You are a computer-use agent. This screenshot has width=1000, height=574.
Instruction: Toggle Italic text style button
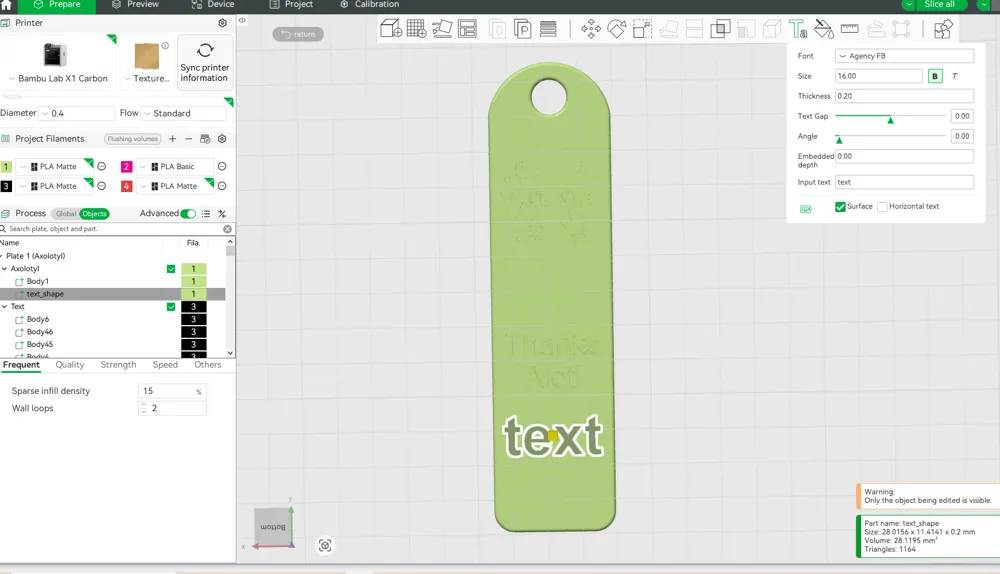[x=955, y=76]
